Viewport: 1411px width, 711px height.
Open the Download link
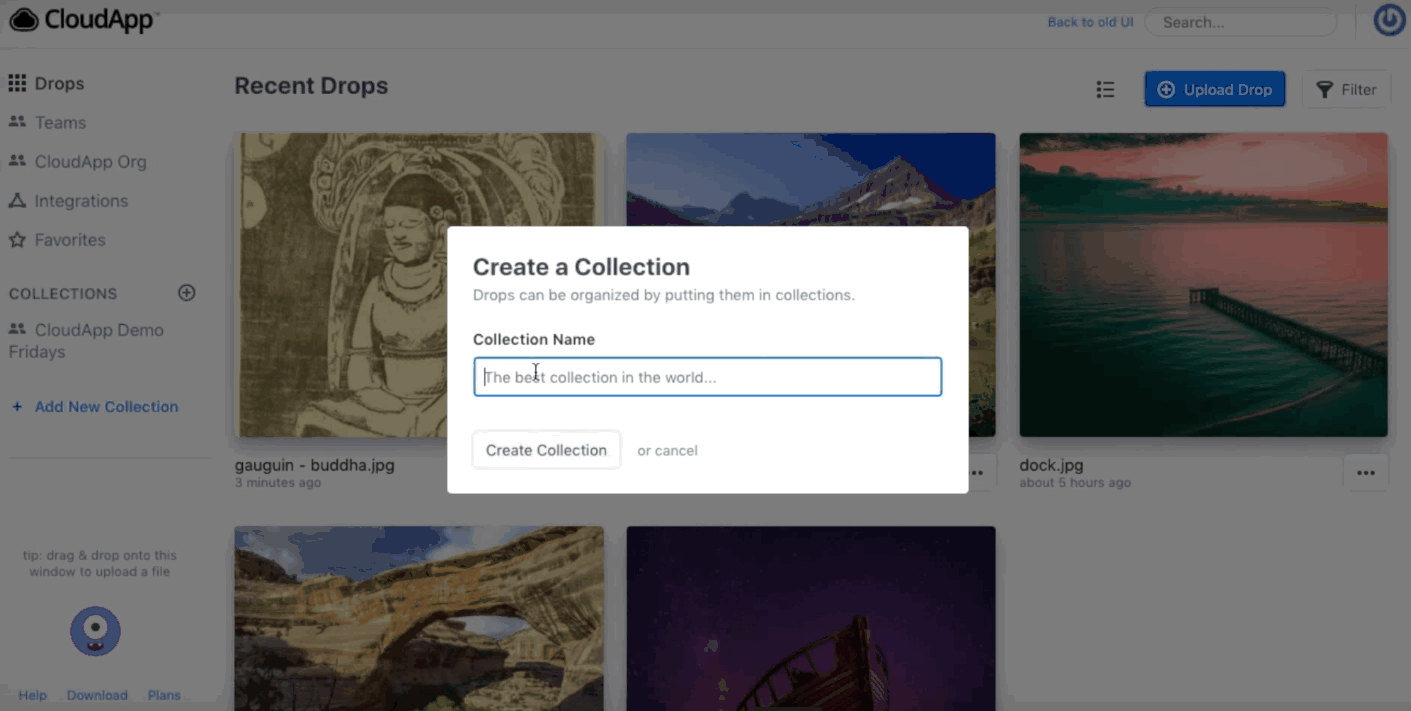click(x=97, y=695)
